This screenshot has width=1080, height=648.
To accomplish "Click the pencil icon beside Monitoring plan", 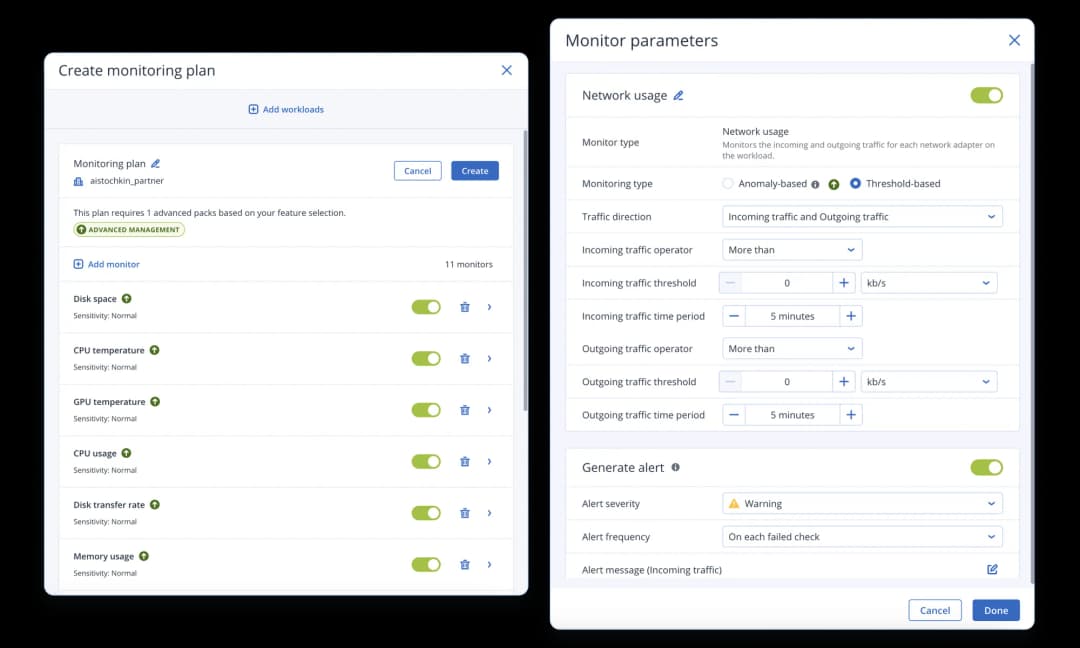I will pyautogui.click(x=155, y=163).
